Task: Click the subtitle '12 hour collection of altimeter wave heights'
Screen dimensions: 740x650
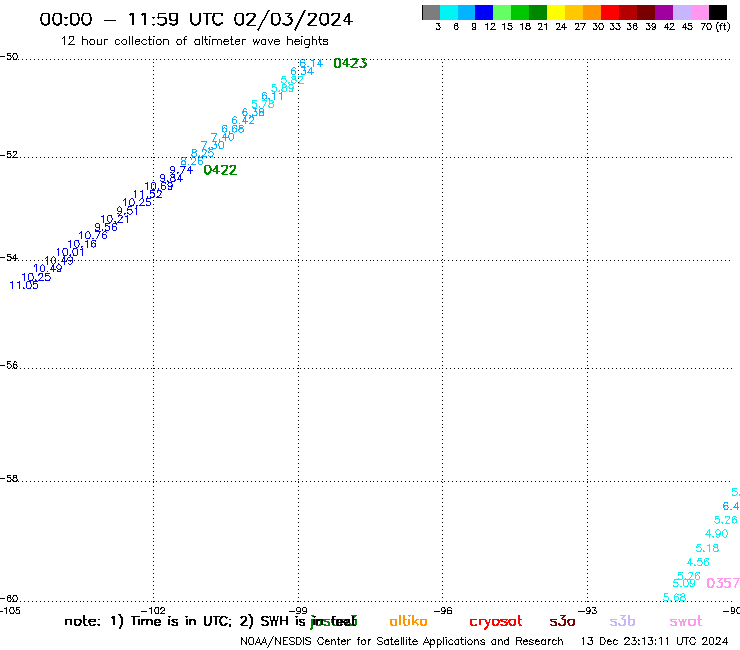Action: tap(194, 41)
